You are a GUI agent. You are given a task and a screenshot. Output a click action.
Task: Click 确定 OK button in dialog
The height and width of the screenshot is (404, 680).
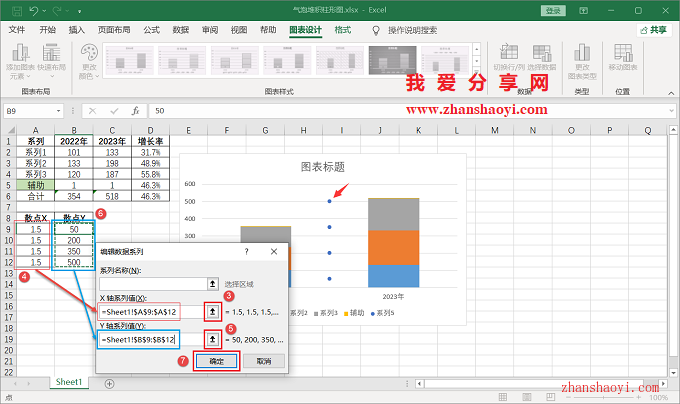click(x=216, y=361)
